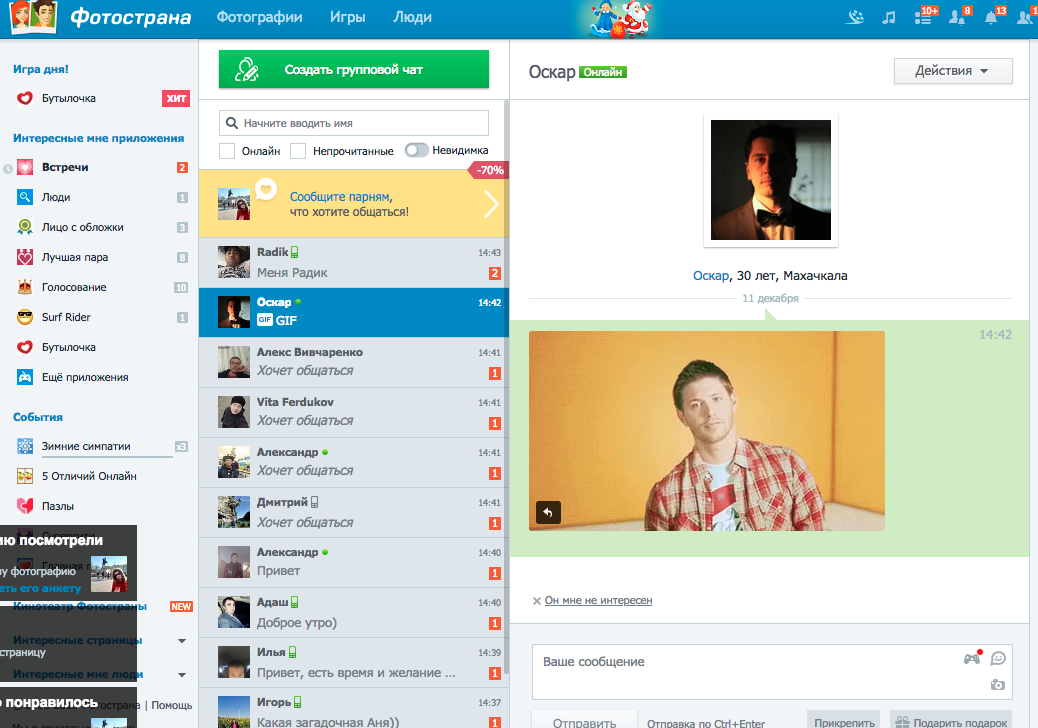Open chat with Vita Ferdukov
1038x728 pixels.
point(354,412)
